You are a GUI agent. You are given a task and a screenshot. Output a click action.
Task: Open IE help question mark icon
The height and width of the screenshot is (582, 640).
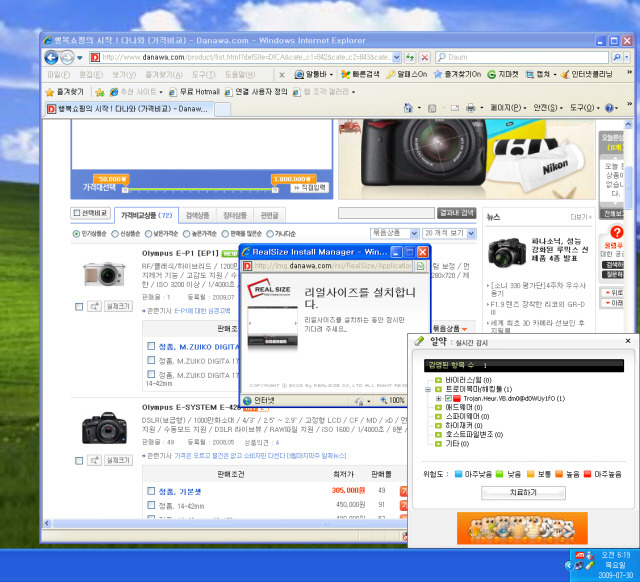pyautogui.click(x=609, y=108)
